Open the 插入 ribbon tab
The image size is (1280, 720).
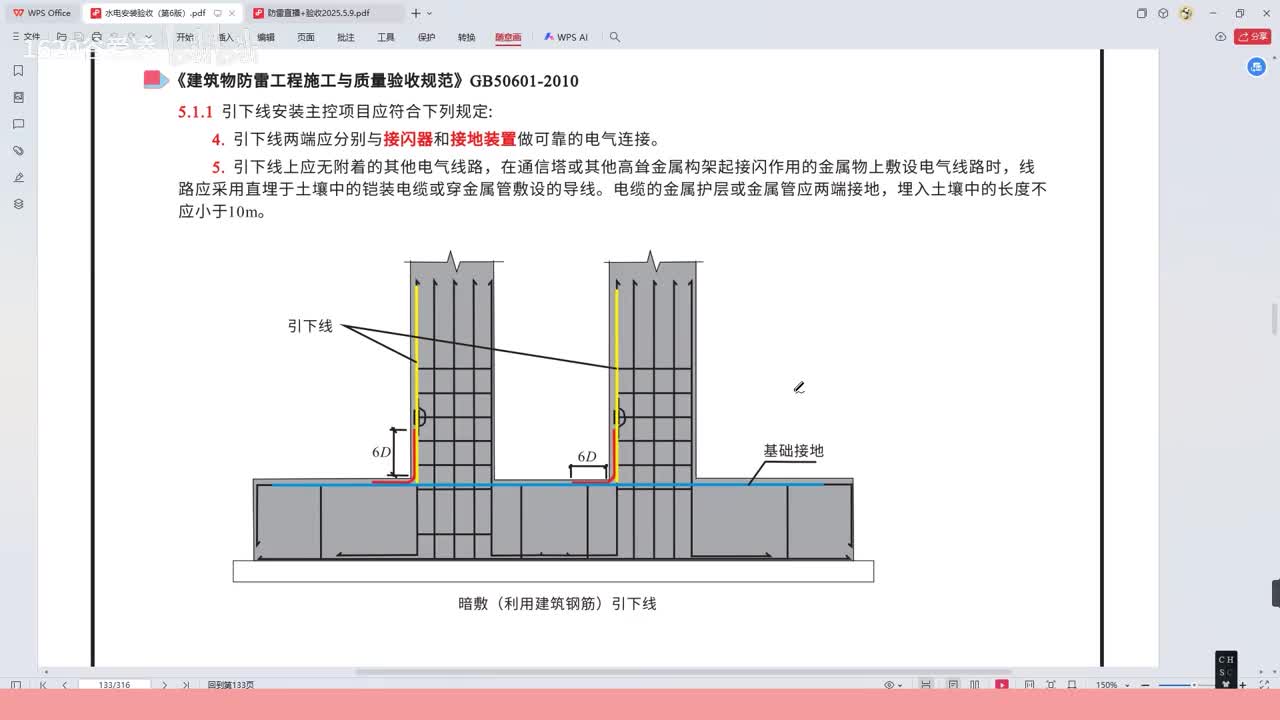coord(225,37)
